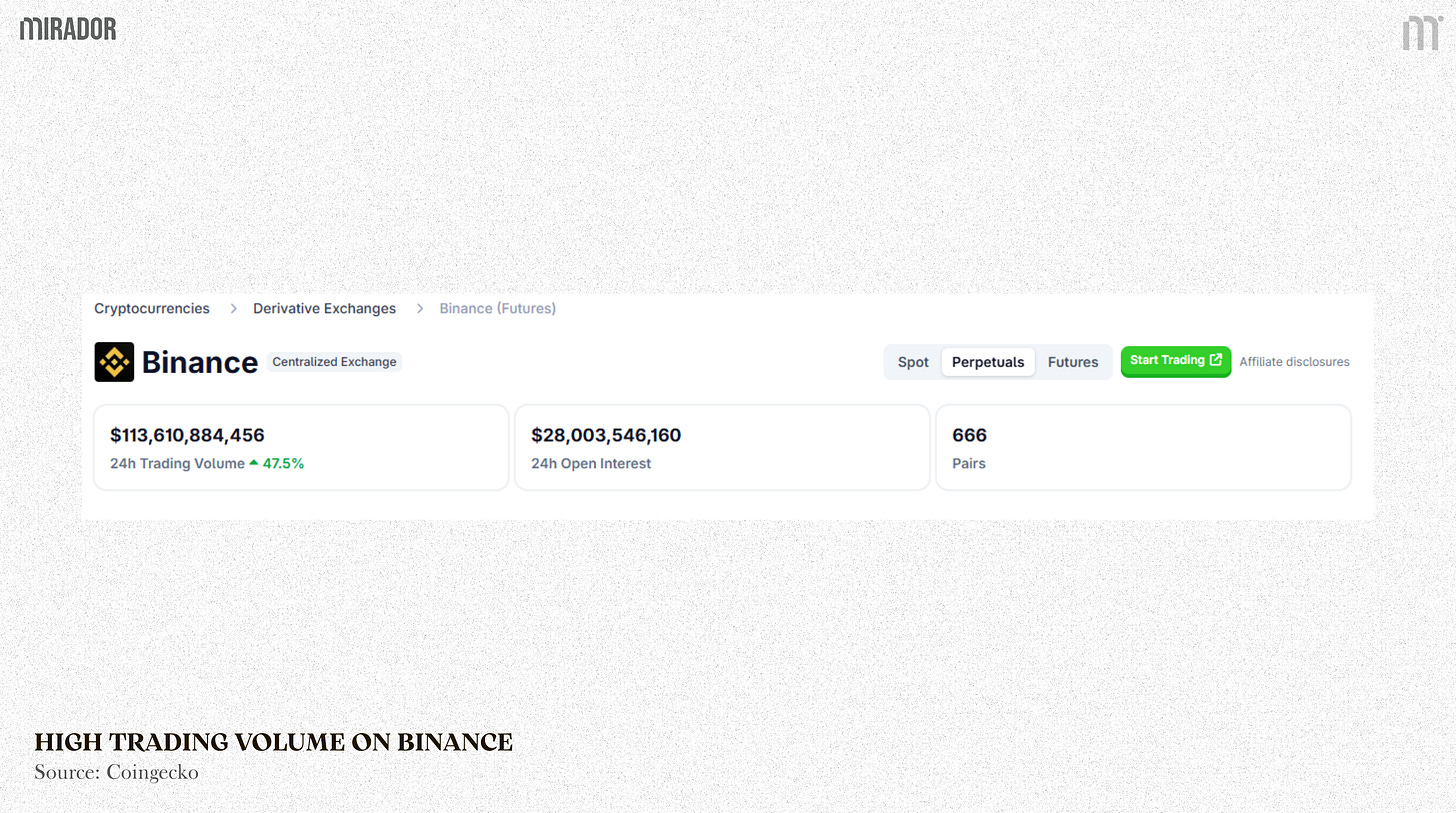Image resolution: width=1456 pixels, height=813 pixels.
Task: Click the $113,610,884,456 volume value
Action: coord(187,435)
